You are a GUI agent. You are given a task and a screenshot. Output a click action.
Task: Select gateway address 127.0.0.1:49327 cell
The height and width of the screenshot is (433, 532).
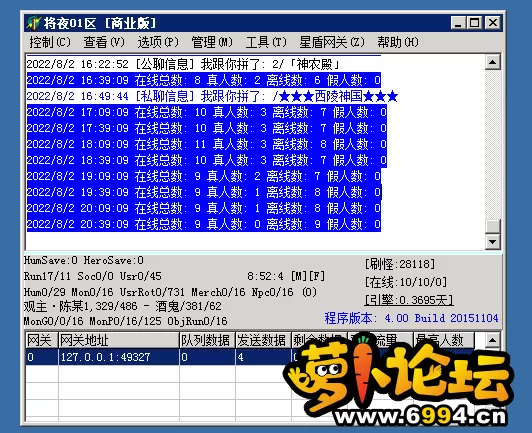tap(119, 357)
